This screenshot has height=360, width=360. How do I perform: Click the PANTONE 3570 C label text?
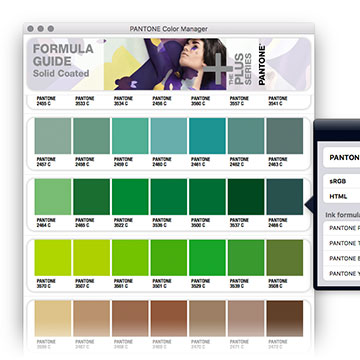click(46, 284)
